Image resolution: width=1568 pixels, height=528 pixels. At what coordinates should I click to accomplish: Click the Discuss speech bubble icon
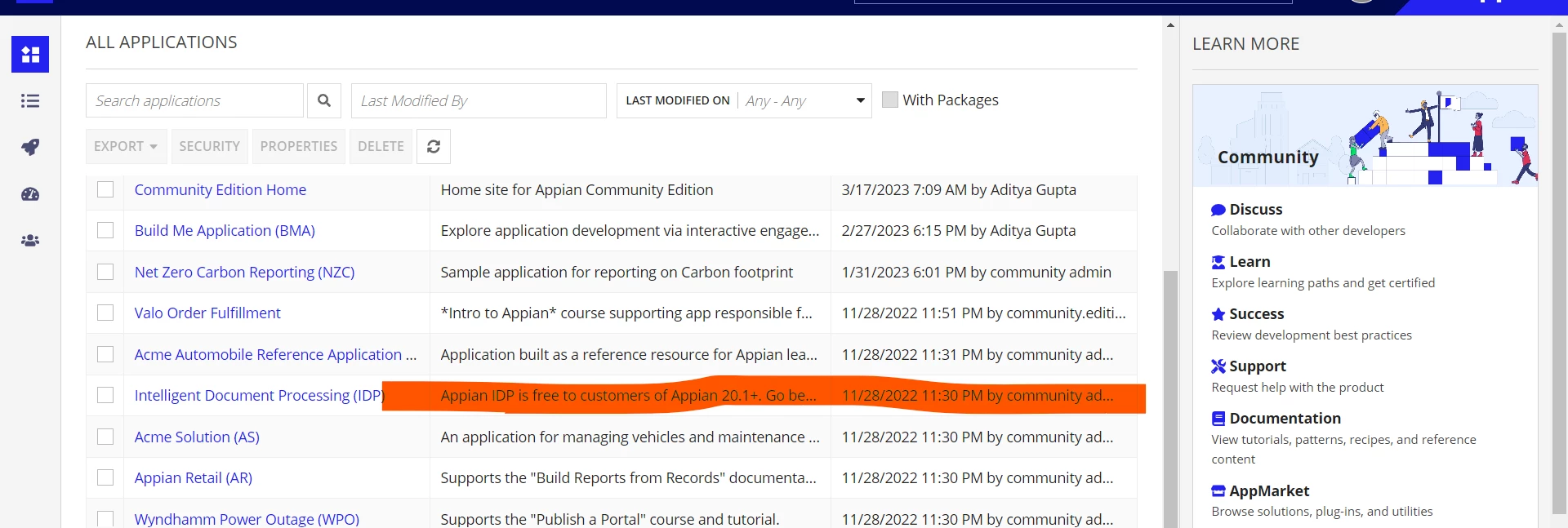[x=1218, y=210]
